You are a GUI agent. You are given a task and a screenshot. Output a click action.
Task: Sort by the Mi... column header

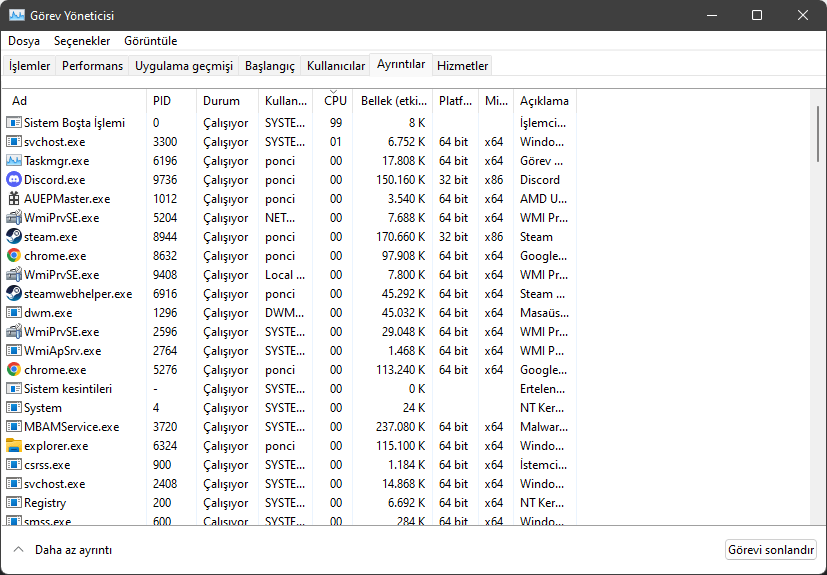pyautogui.click(x=496, y=101)
